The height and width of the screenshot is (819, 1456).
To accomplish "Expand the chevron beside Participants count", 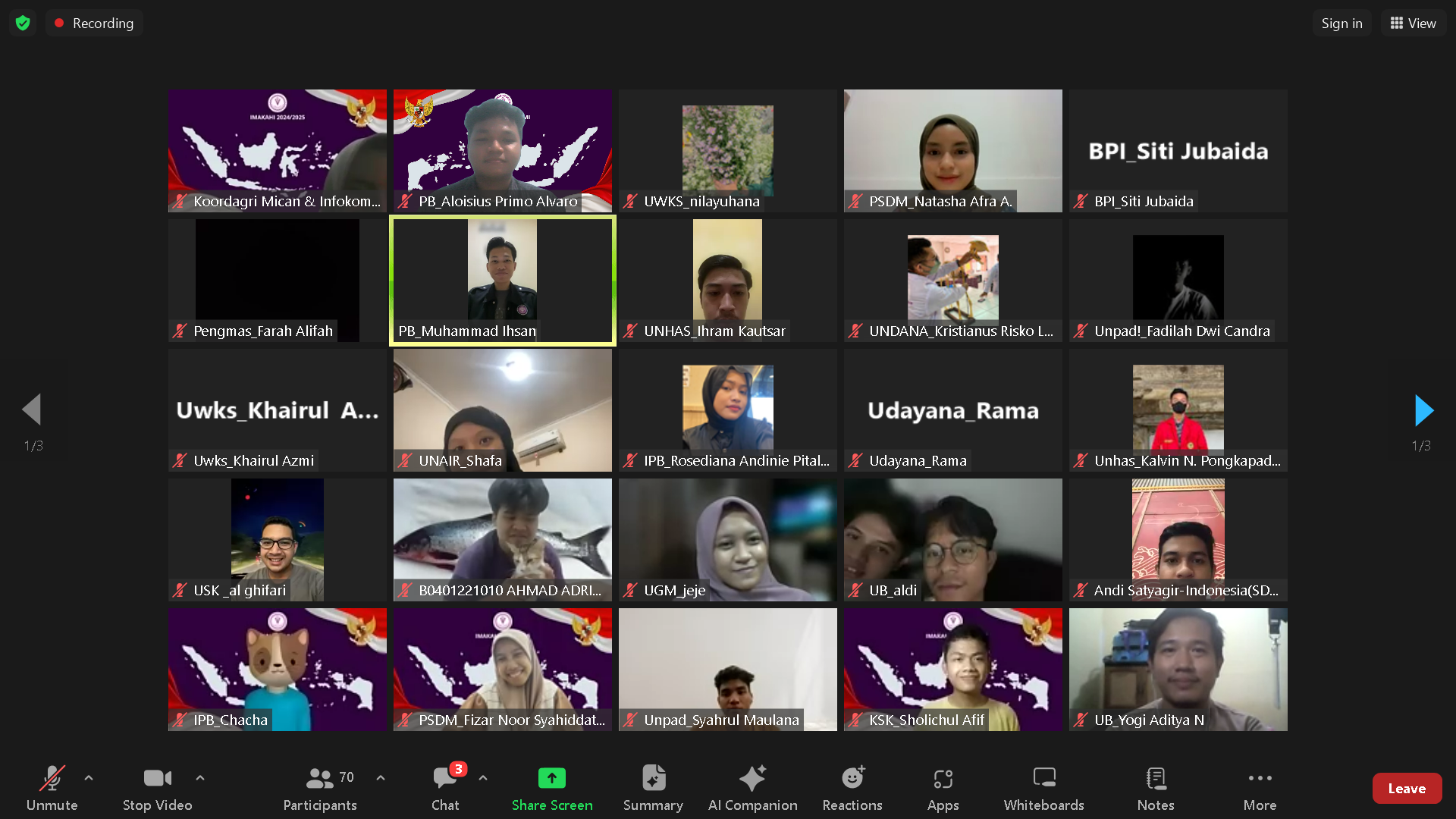I will (381, 778).
